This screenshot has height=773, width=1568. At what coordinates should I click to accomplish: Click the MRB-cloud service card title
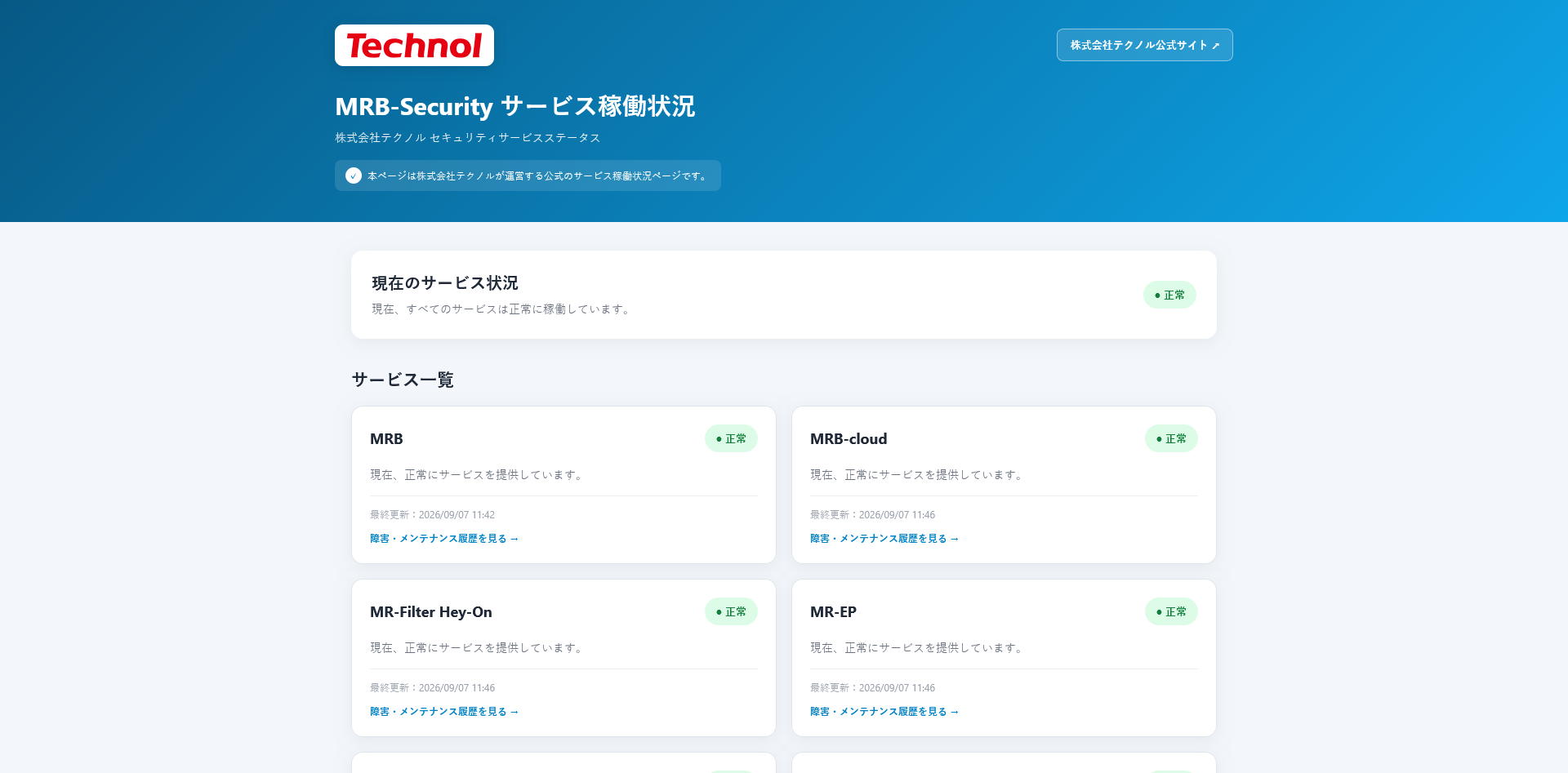(849, 439)
